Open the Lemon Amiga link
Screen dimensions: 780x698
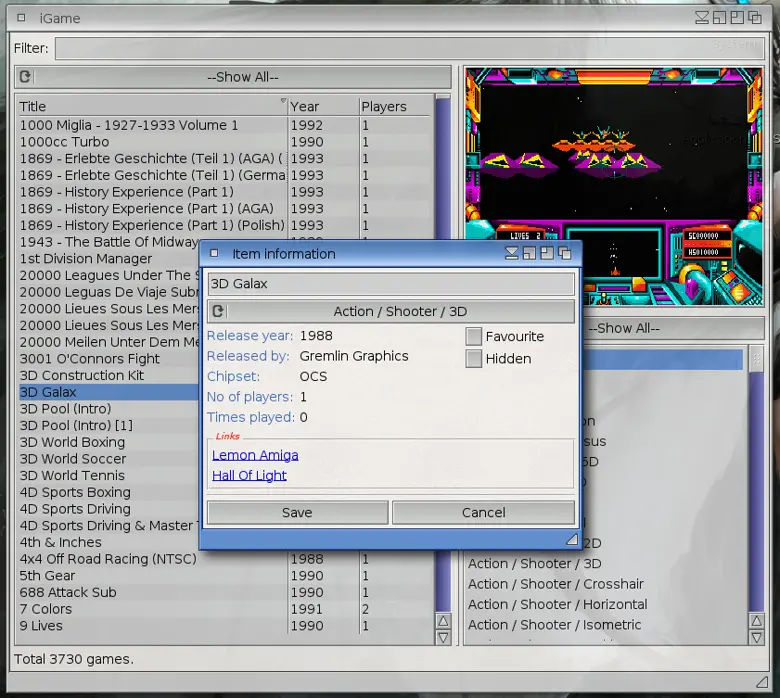click(x=255, y=455)
